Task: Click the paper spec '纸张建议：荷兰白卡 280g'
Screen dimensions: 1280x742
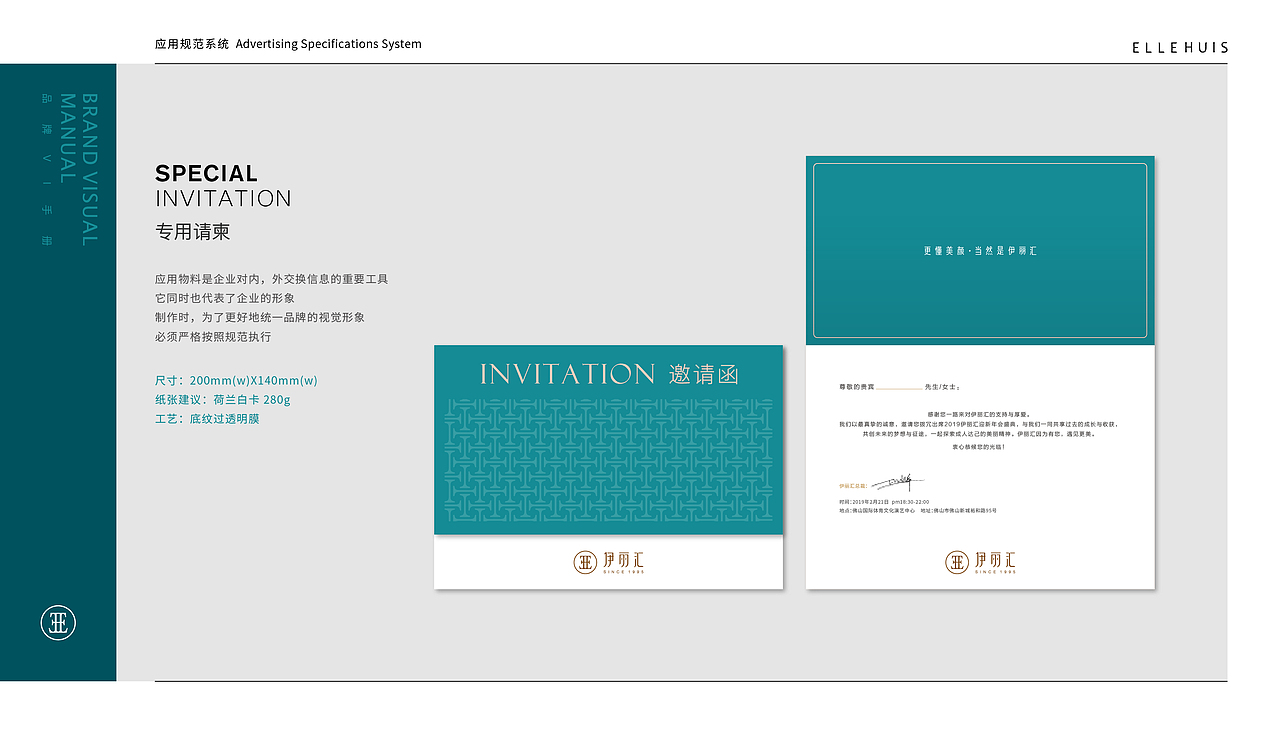Action: (223, 400)
